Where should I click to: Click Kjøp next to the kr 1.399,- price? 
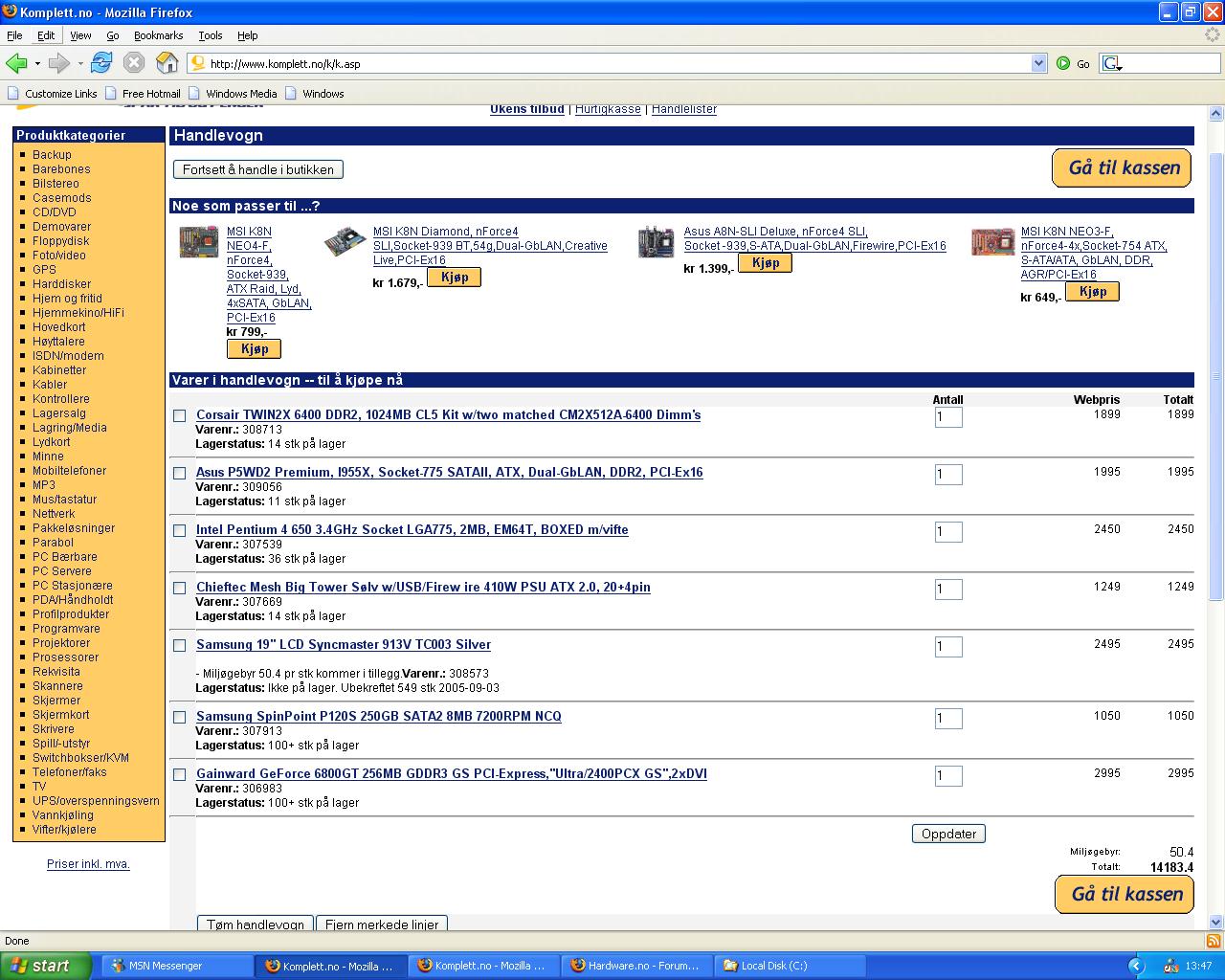765,263
